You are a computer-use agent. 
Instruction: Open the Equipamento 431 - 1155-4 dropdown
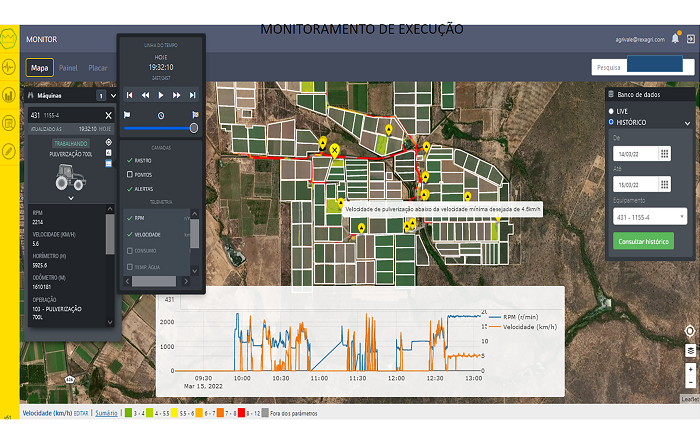[x=649, y=216]
